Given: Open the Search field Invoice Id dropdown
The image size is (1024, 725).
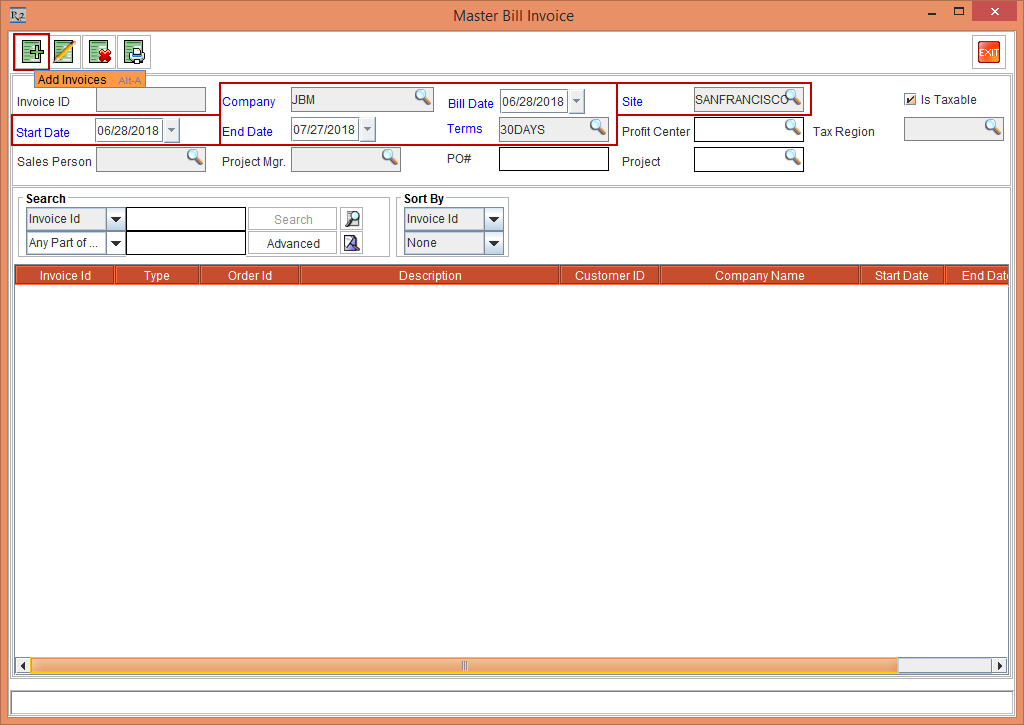Looking at the screenshot, I should [x=115, y=219].
